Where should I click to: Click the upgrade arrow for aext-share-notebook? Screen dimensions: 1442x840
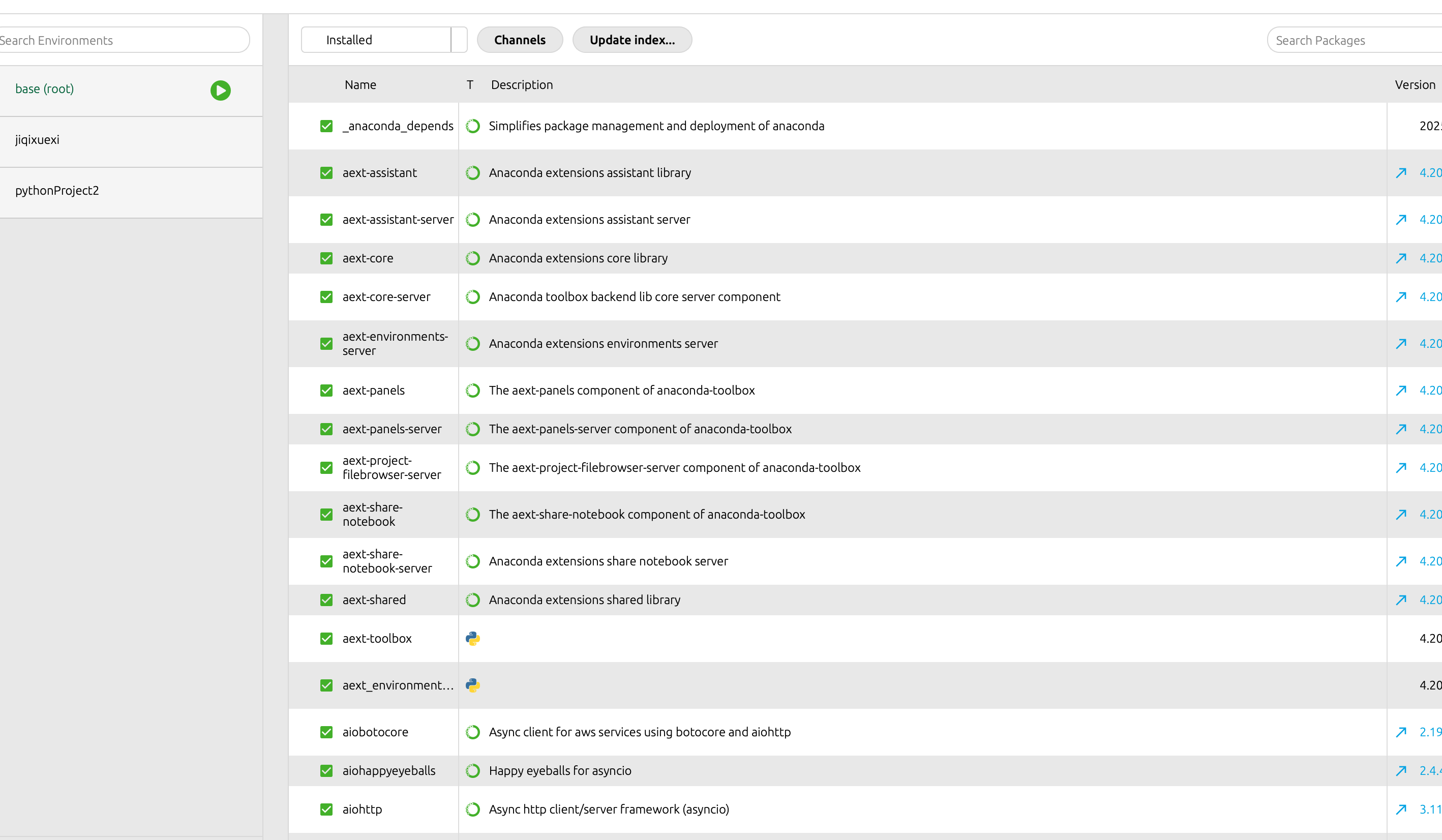(x=1401, y=515)
